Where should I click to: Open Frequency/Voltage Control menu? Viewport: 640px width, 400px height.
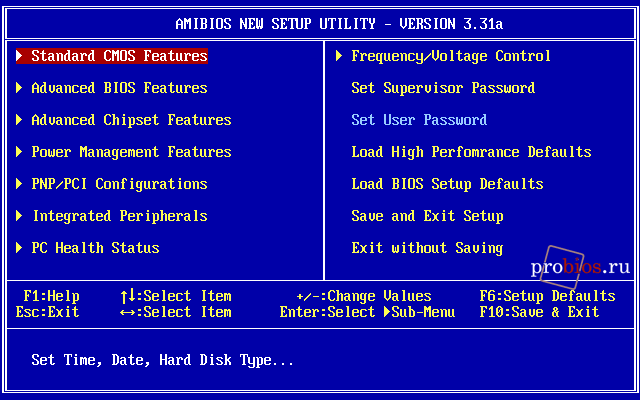(x=451, y=56)
